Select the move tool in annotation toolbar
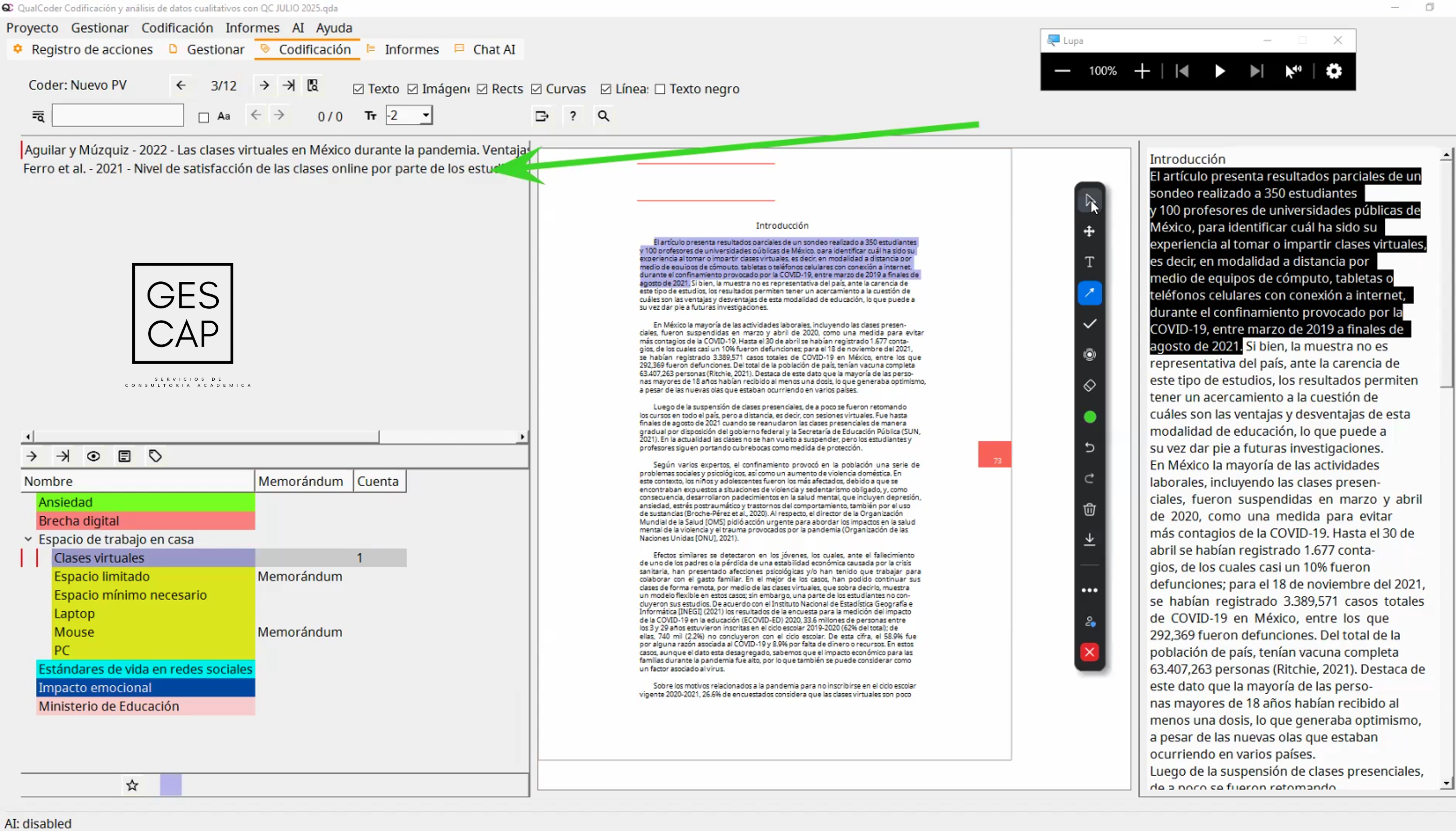Image resolution: width=1456 pixels, height=831 pixels. [x=1089, y=231]
